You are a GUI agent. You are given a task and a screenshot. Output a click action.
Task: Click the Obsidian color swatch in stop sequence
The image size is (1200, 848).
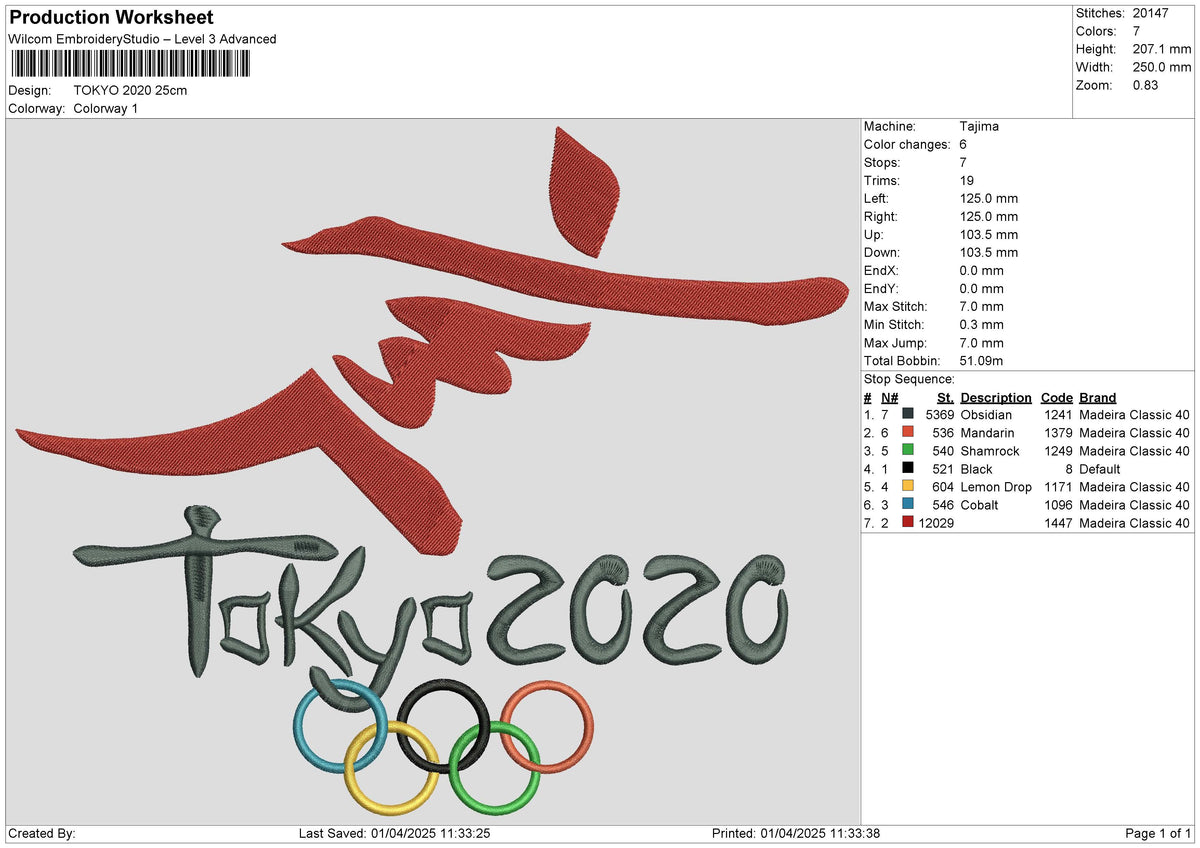908,415
